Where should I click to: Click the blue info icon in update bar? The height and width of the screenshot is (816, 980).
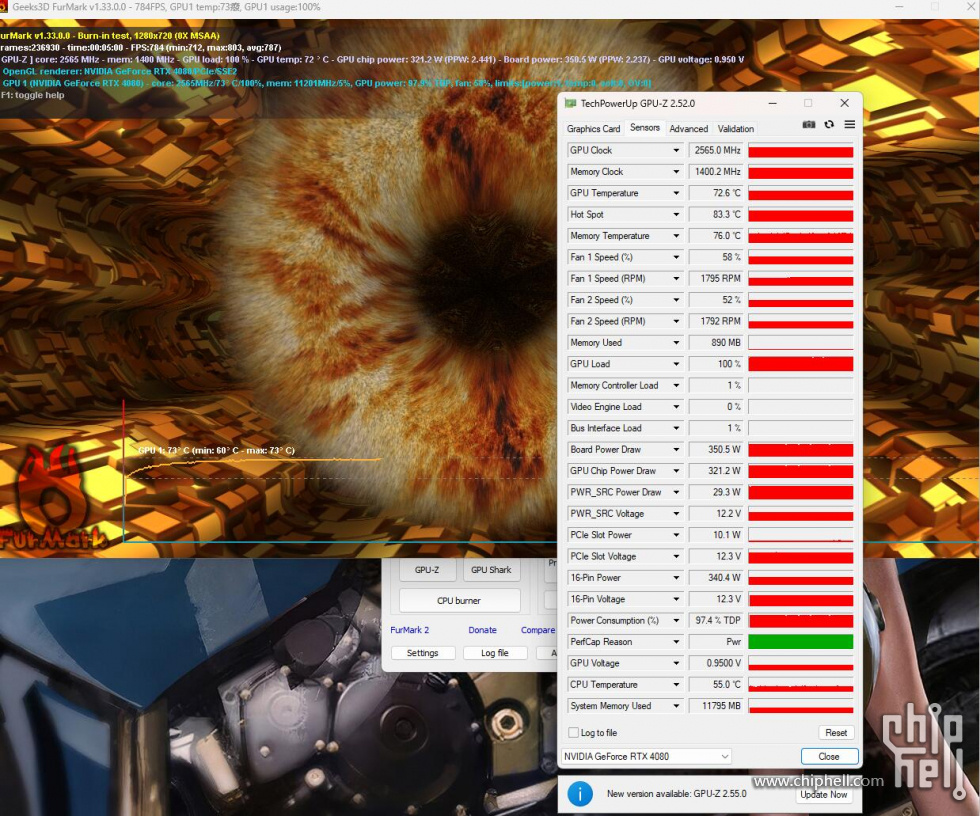click(580, 794)
